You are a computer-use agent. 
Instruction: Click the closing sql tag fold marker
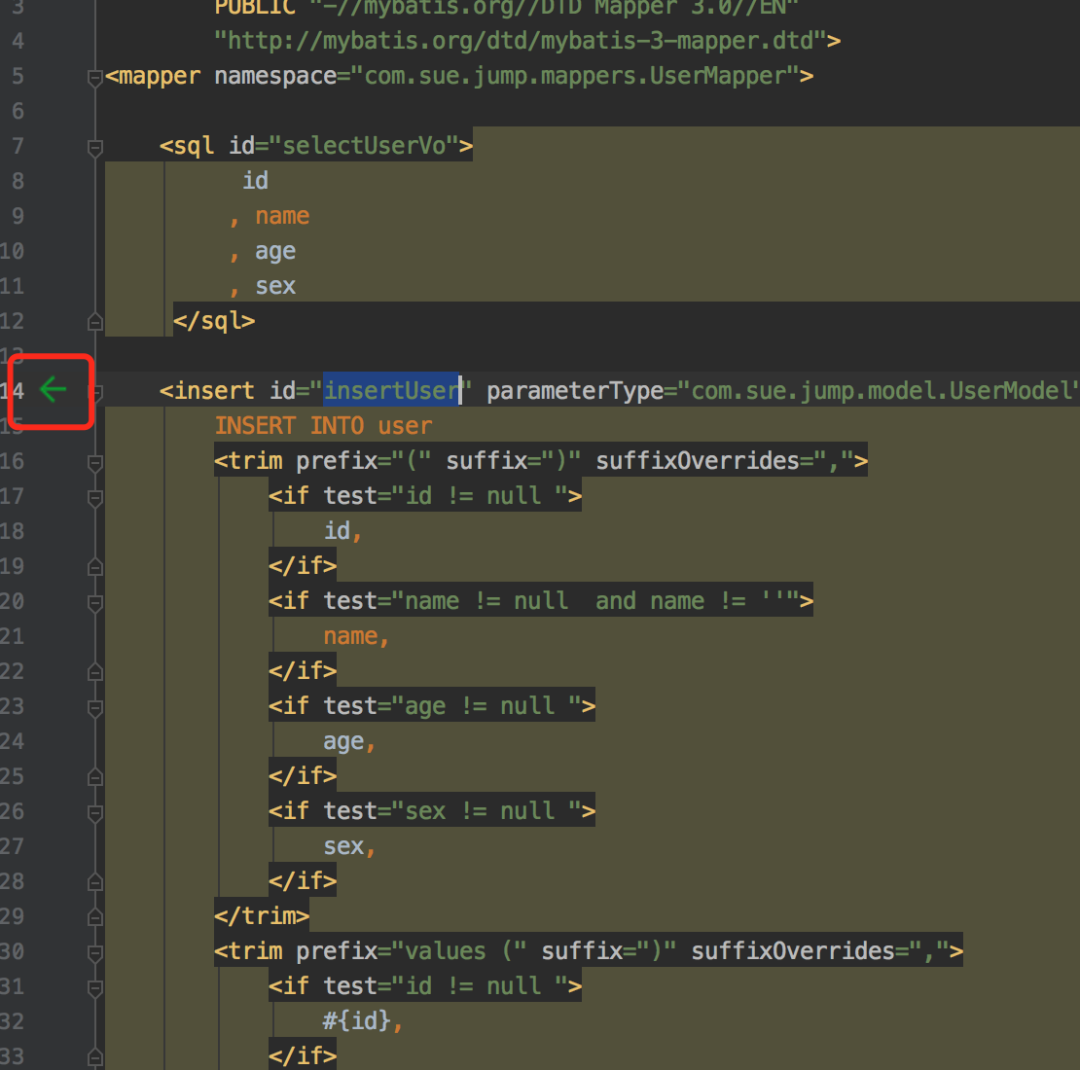click(95, 322)
